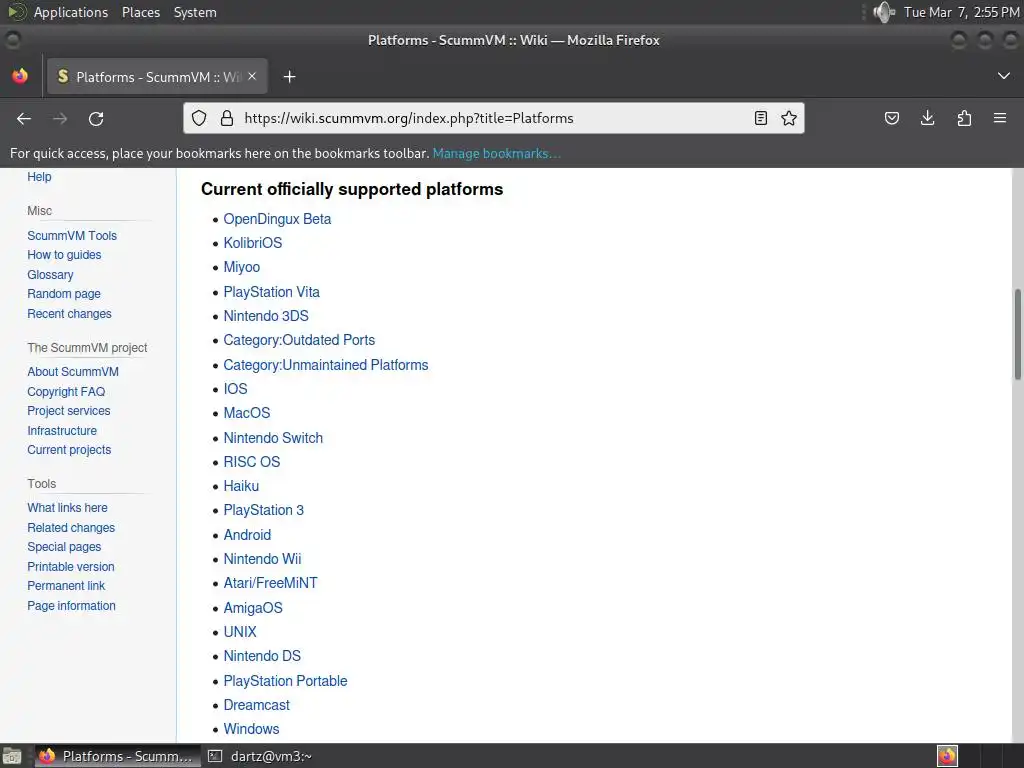The height and width of the screenshot is (768, 1024).
Task: Open the System menu
Action: (x=195, y=12)
